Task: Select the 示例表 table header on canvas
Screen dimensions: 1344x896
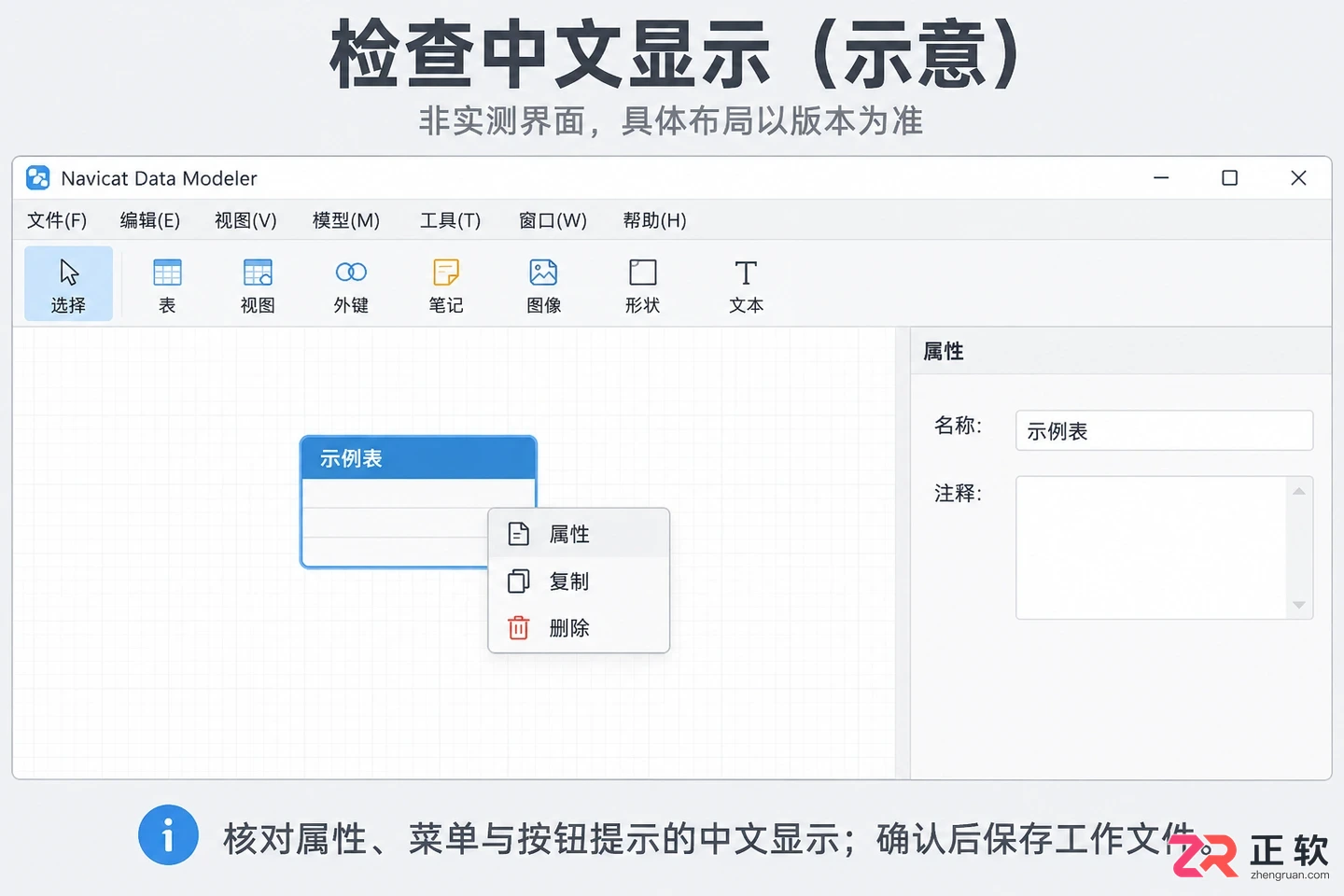Action: [x=418, y=458]
